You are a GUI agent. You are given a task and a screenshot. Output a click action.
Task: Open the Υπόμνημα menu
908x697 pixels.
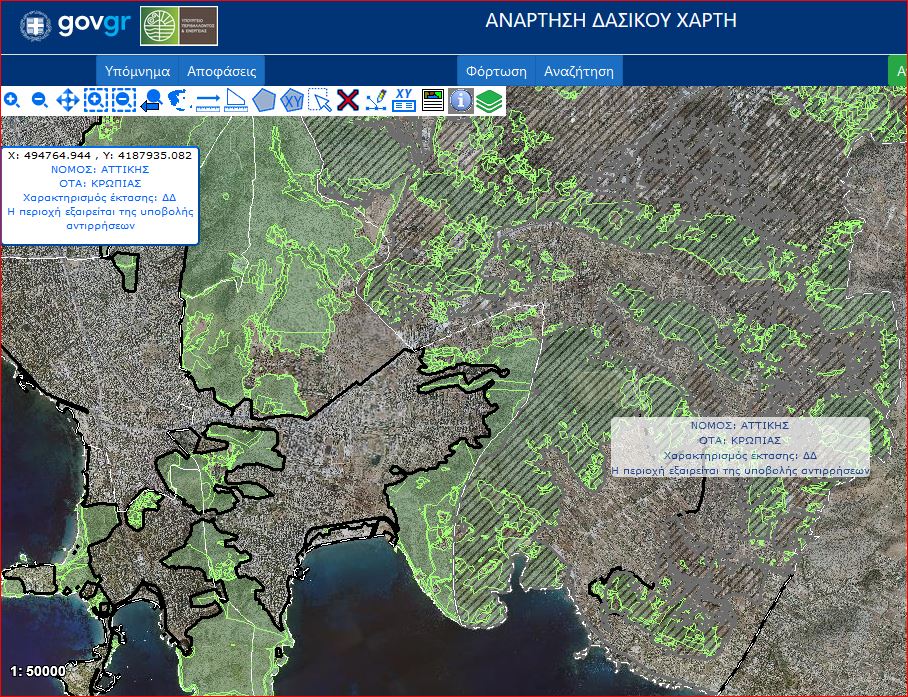tap(138, 71)
